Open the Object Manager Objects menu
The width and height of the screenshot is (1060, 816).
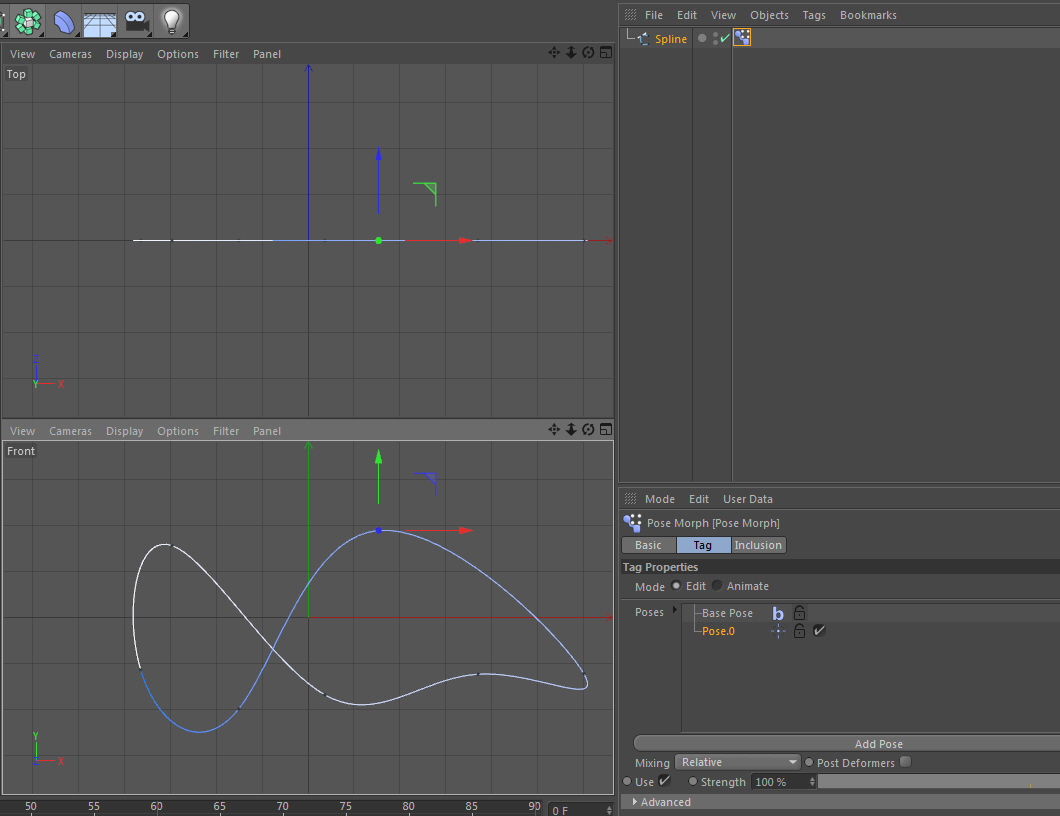click(x=769, y=15)
